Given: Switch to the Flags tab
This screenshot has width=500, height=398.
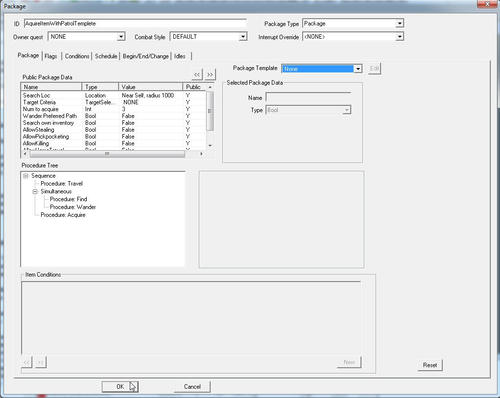Looking at the screenshot, I should click(x=51, y=56).
